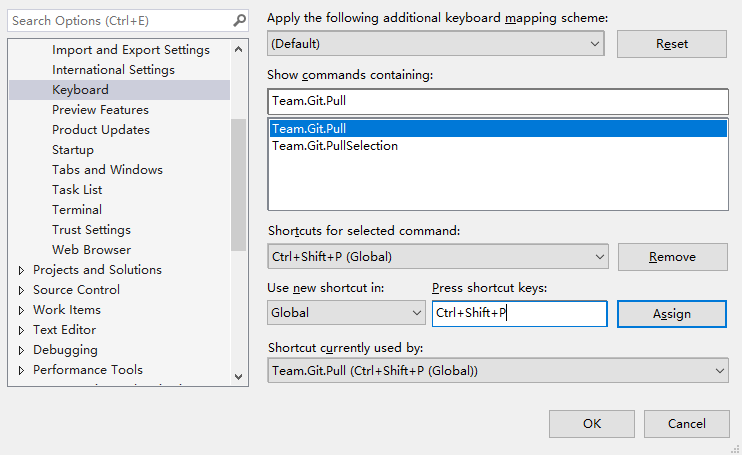Click the Reset button
742x455 pixels.
click(671, 44)
